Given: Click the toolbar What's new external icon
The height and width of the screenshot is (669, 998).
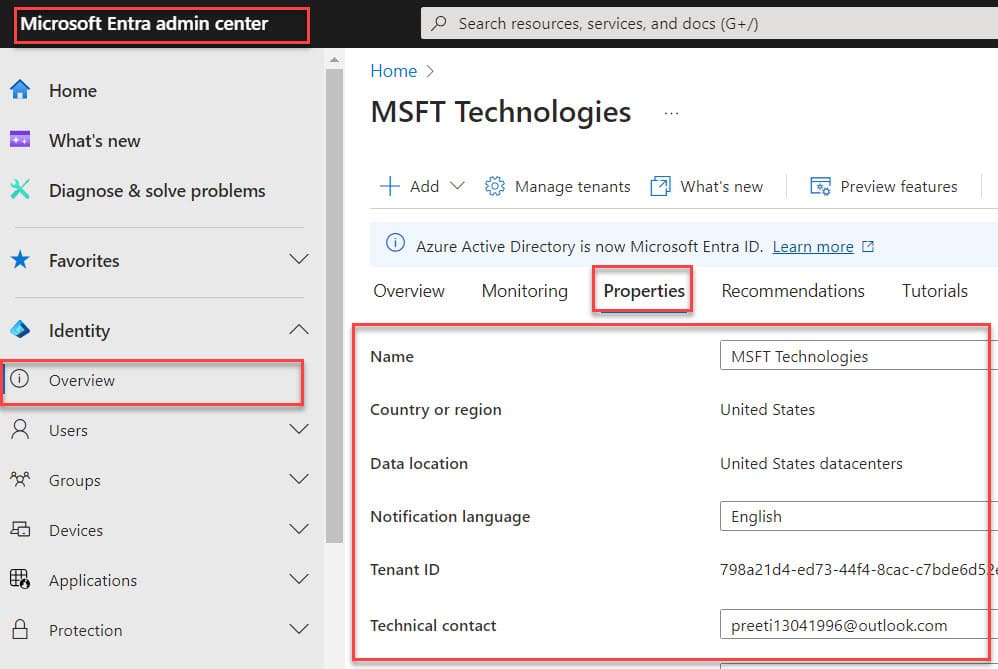Looking at the screenshot, I should pyautogui.click(x=661, y=186).
